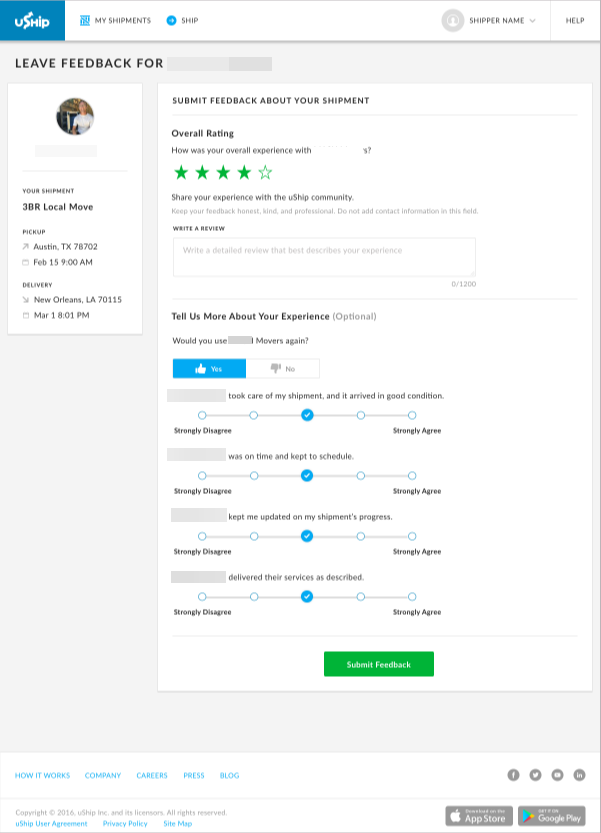Open My Shipments in top navigation
The height and width of the screenshot is (833, 601).
click(x=115, y=20)
